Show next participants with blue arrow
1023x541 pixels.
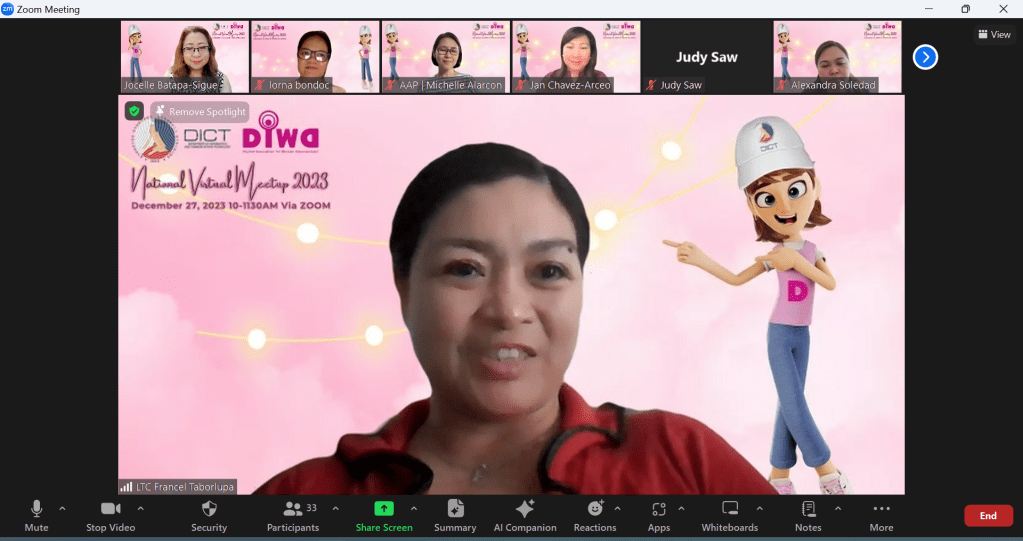(x=925, y=57)
